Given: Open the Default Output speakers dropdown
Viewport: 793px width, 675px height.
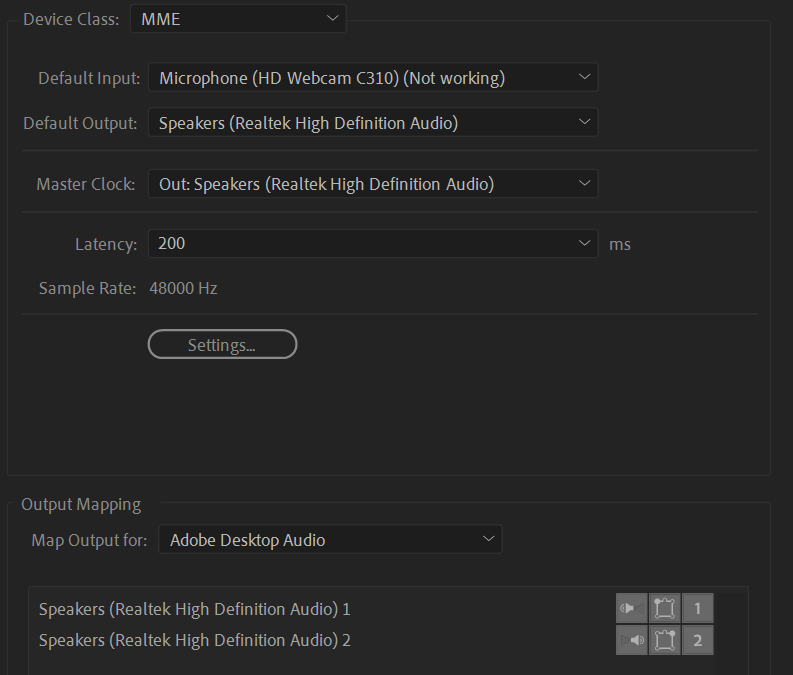Looking at the screenshot, I should [373, 122].
